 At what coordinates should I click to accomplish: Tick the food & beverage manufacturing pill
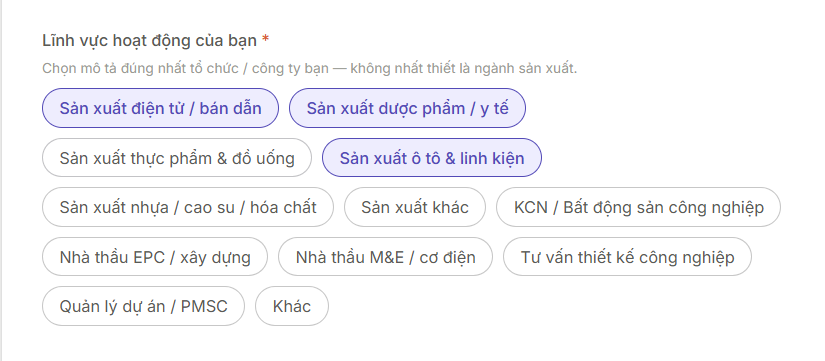point(177,157)
